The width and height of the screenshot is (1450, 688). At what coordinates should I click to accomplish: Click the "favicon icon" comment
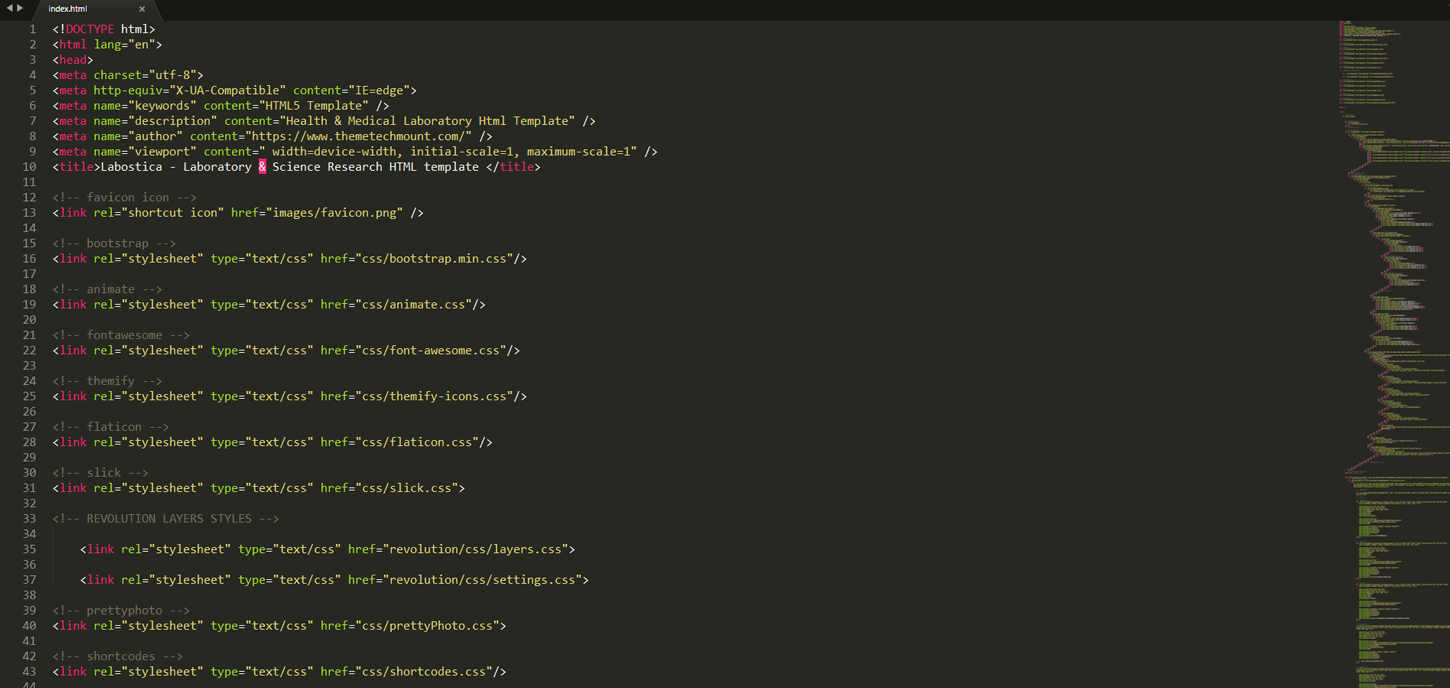tap(125, 197)
